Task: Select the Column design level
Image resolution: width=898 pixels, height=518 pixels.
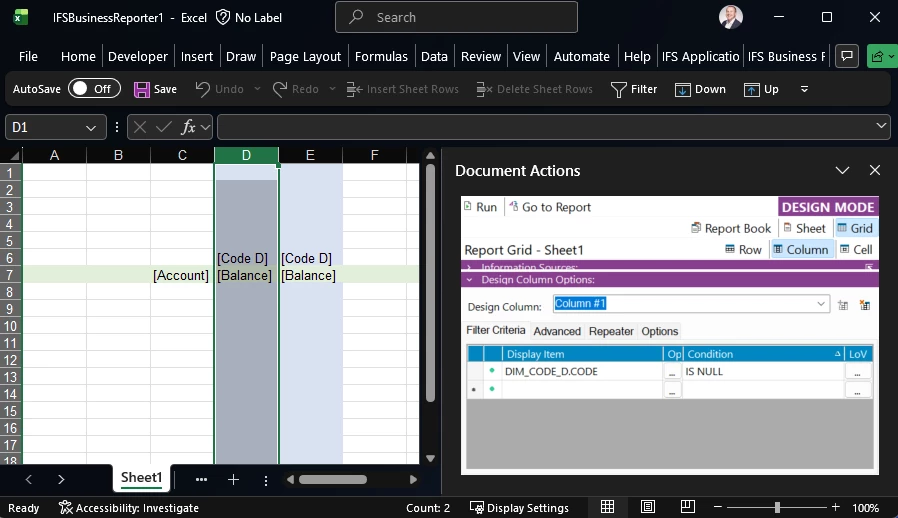Action: tap(802, 249)
